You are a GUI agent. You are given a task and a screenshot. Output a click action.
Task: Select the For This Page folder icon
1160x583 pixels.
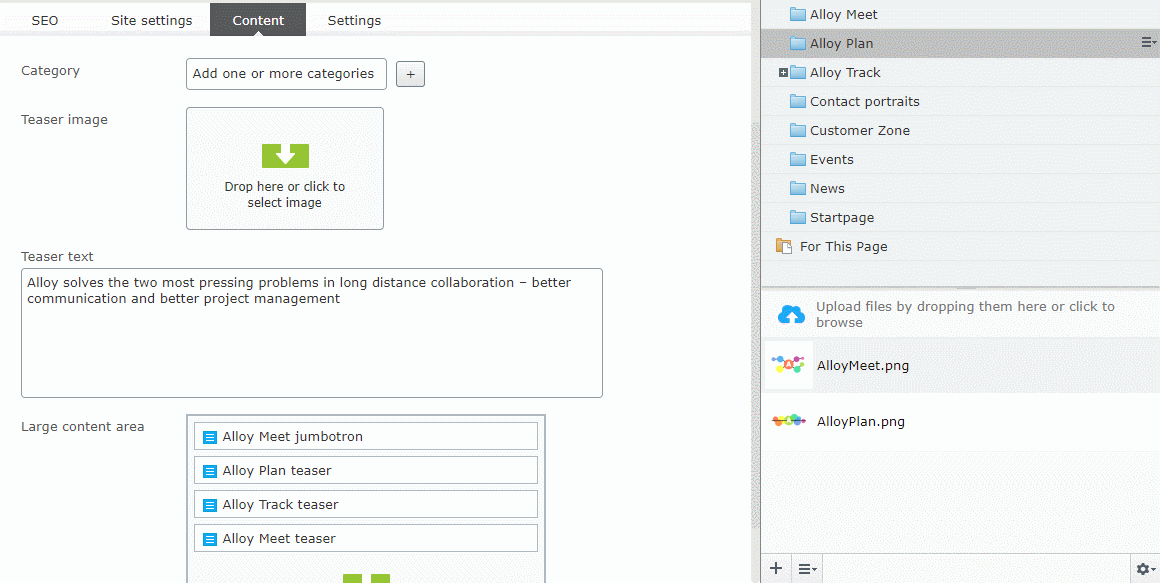pyautogui.click(x=784, y=246)
